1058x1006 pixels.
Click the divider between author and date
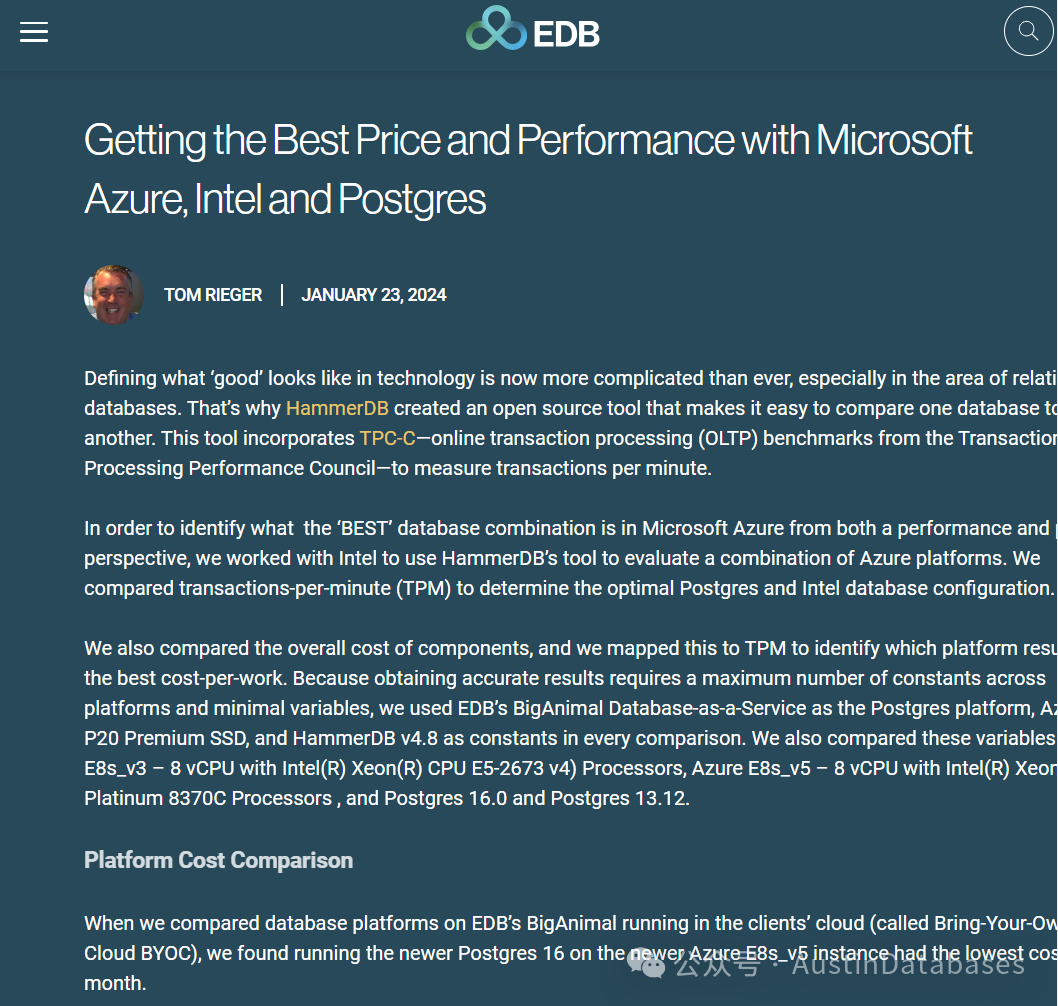(x=281, y=295)
